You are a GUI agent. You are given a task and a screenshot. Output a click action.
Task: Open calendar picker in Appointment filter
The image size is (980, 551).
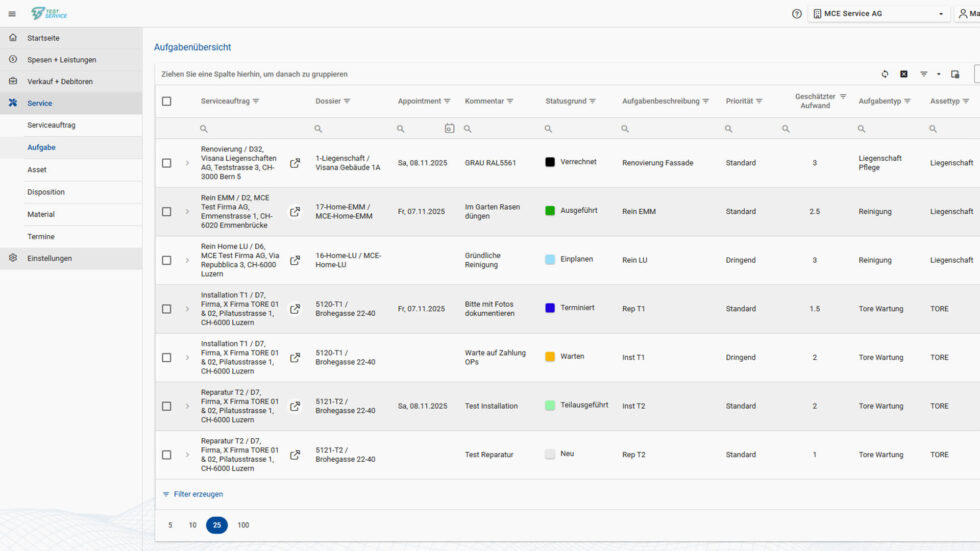pyautogui.click(x=449, y=129)
